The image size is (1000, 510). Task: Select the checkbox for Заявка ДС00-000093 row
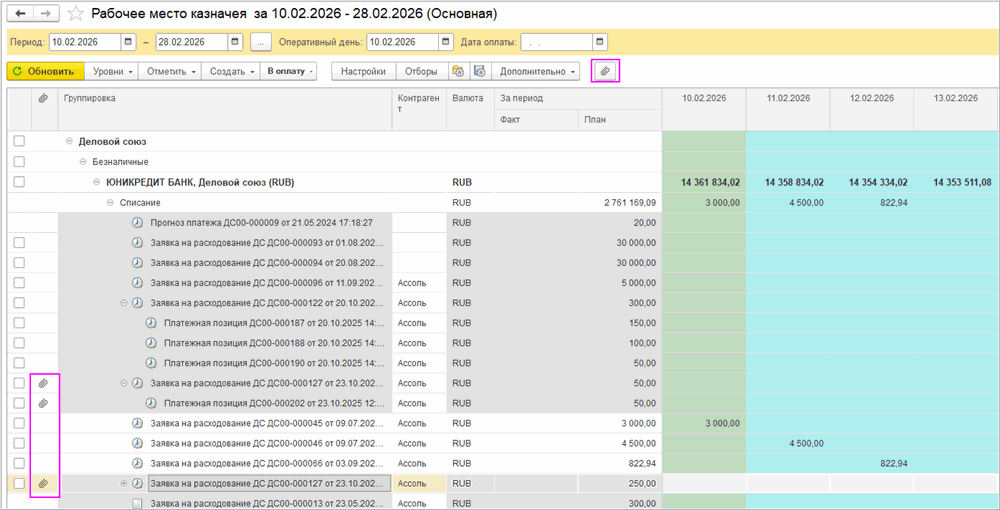(x=19, y=243)
